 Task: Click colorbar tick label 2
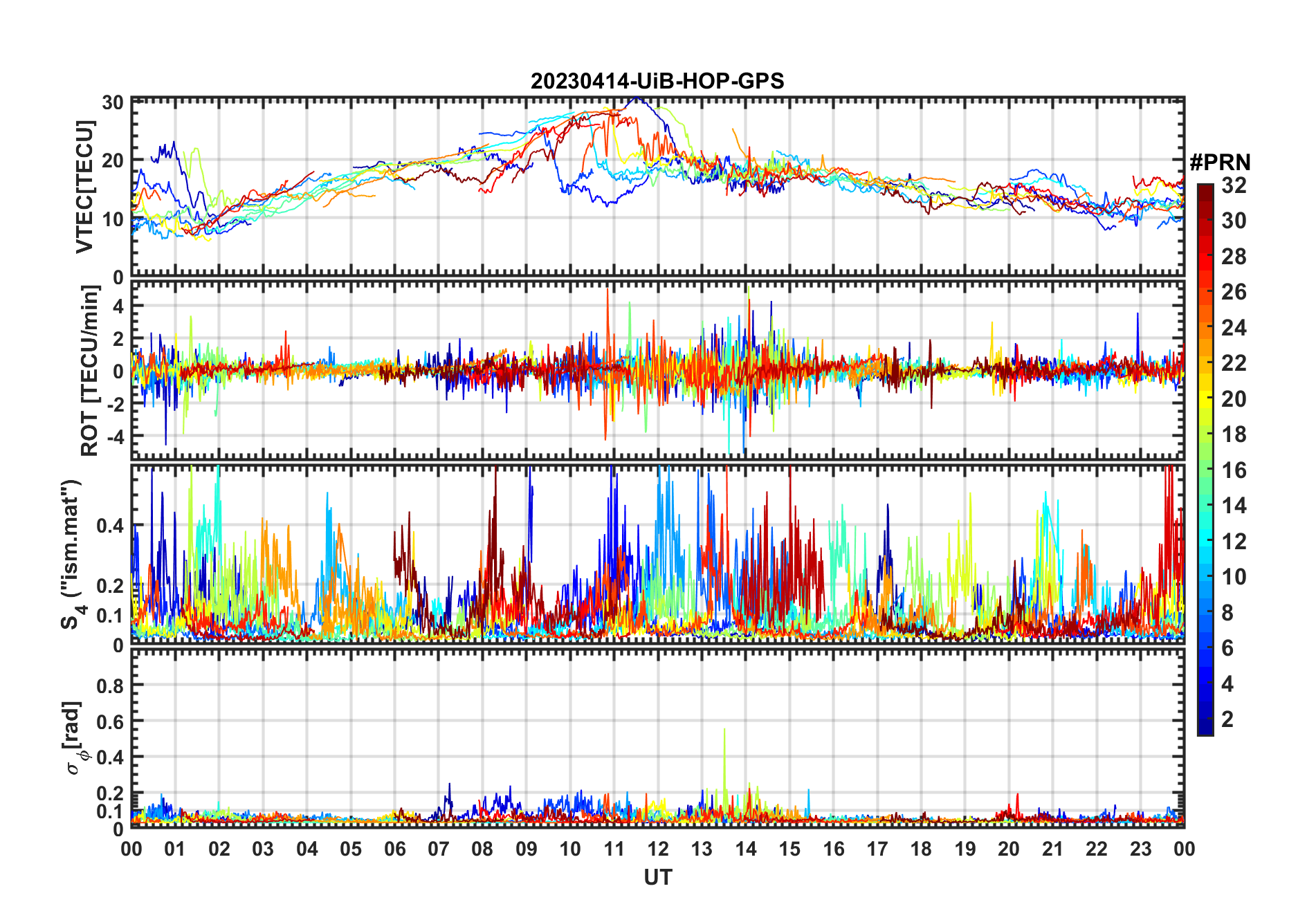pyautogui.click(x=1227, y=719)
